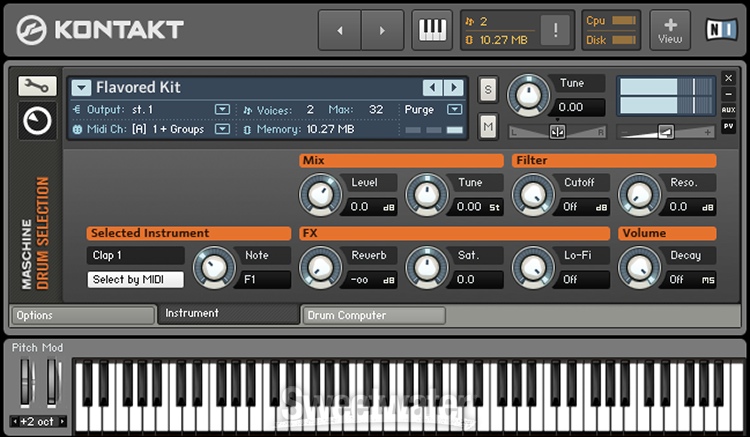
Task: Load next preset for Flavored Kit
Action: point(454,87)
